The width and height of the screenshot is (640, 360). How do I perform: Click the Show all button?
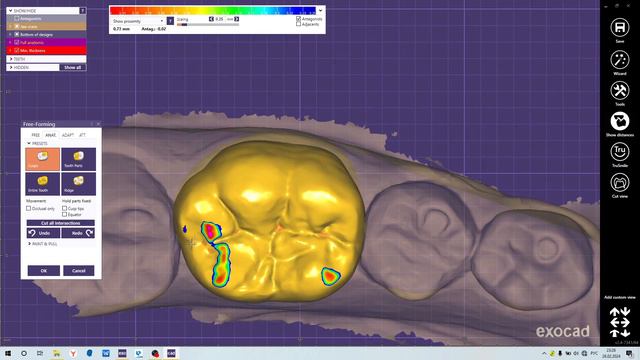(x=73, y=67)
